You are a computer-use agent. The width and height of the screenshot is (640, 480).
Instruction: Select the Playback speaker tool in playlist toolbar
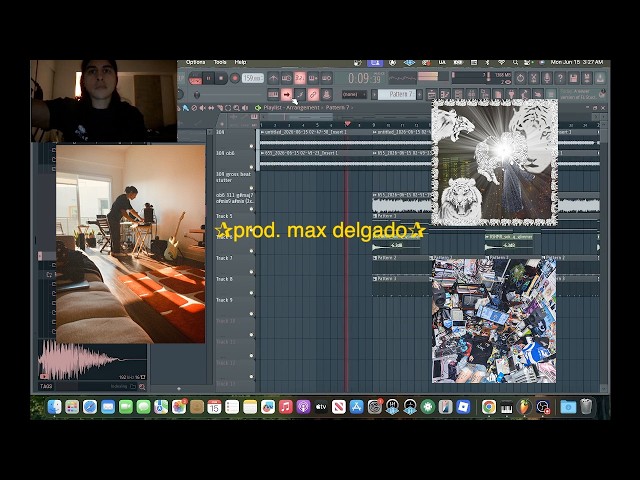click(x=245, y=108)
